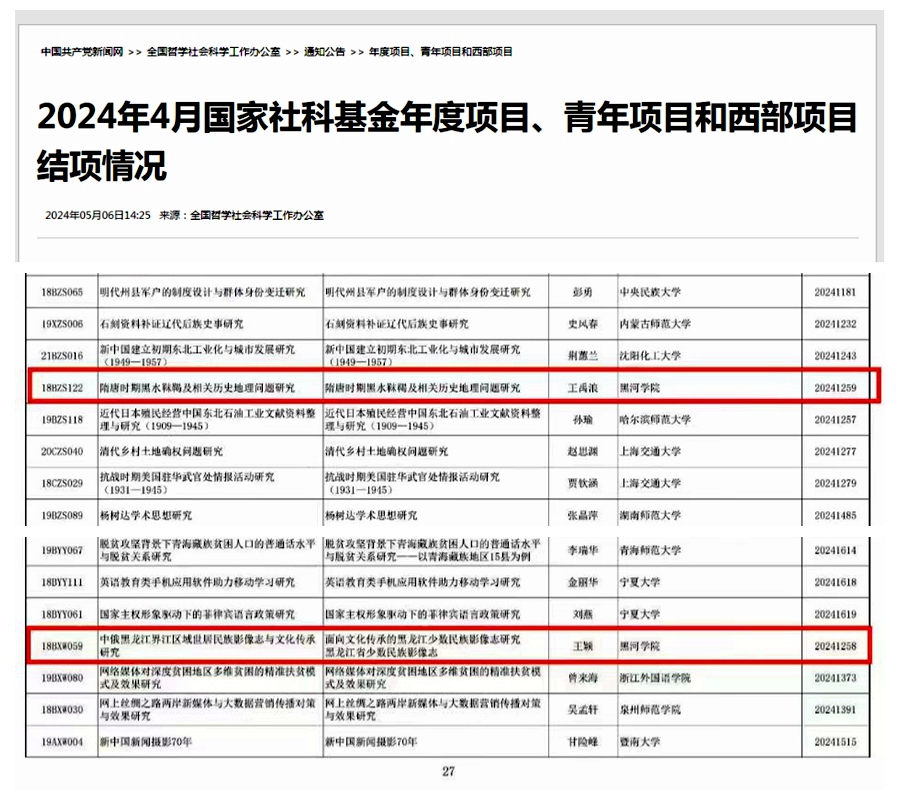Viewport: 900px width, 800px height.
Task: Select project number 18BYY061
Action: pyautogui.click(x=62, y=615)
